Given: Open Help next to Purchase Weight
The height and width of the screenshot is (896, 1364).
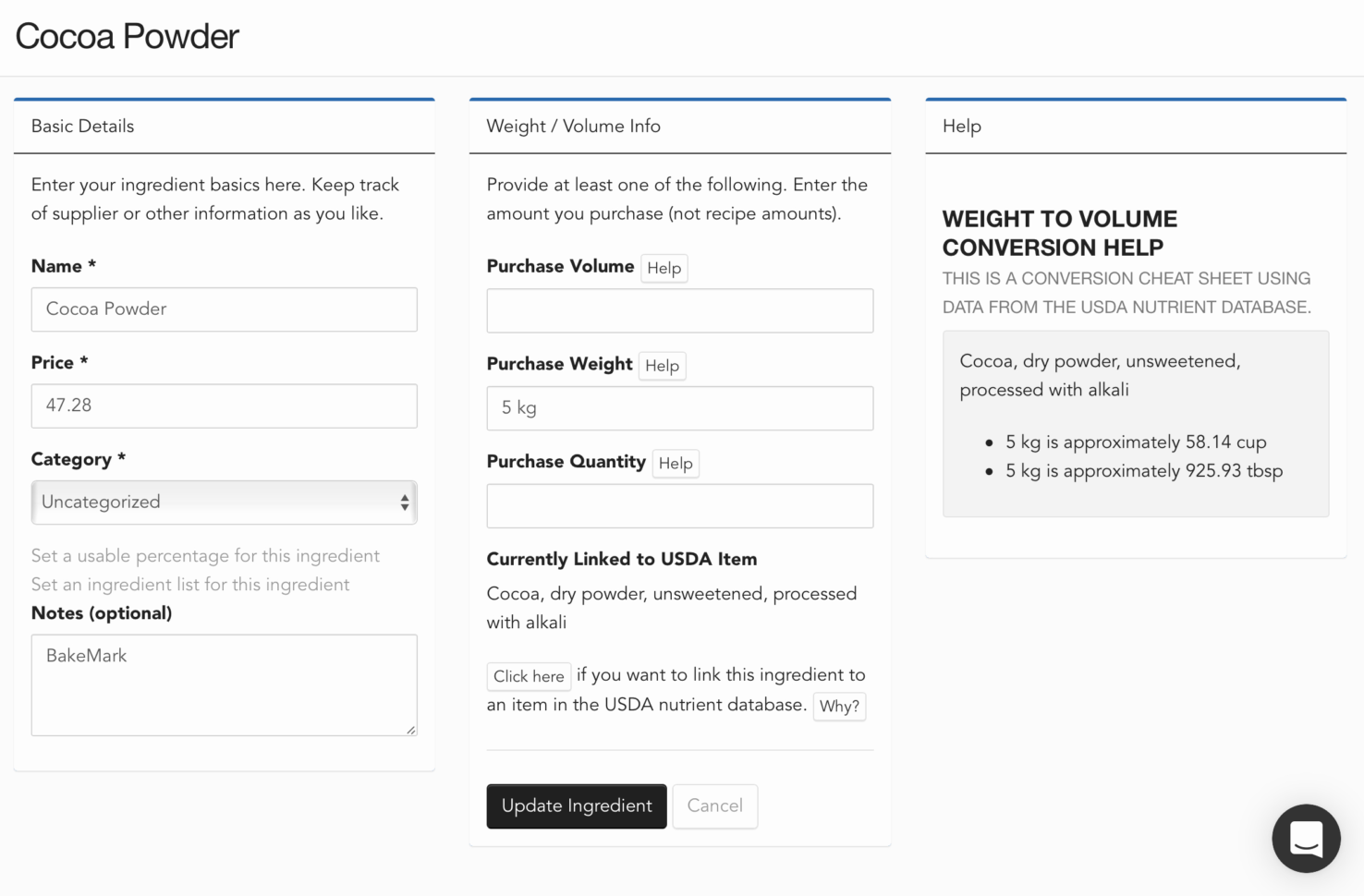Looking at the screenshot, I should 662,366.
